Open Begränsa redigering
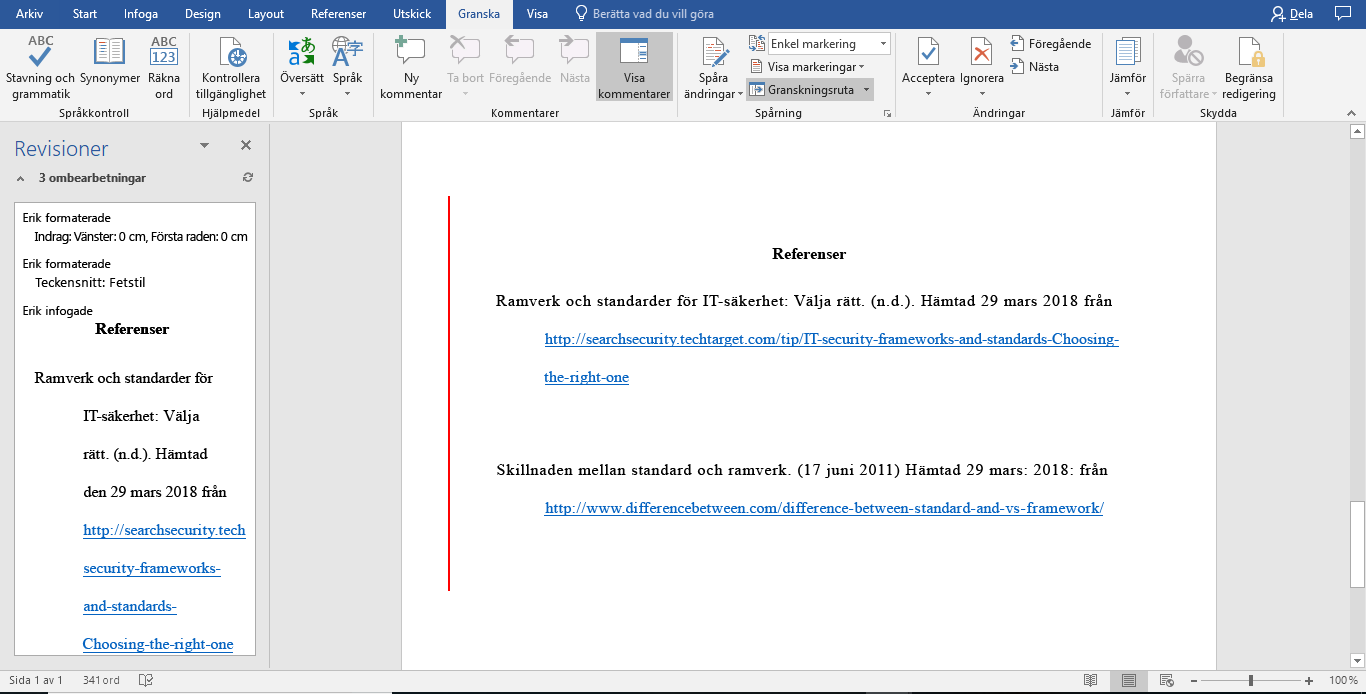This screenshot has height=694, width=1366. coord(1249,67)
